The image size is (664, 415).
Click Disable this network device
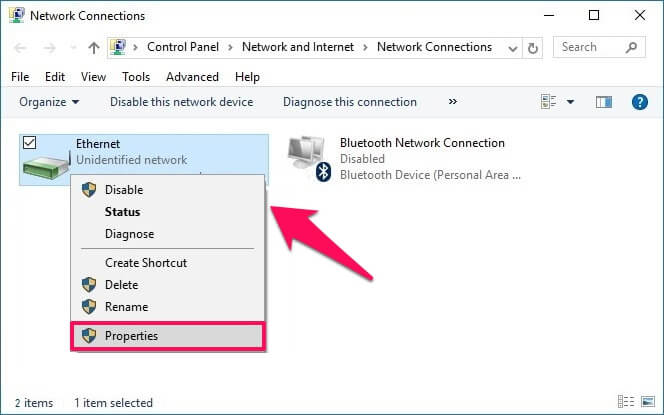181,102
